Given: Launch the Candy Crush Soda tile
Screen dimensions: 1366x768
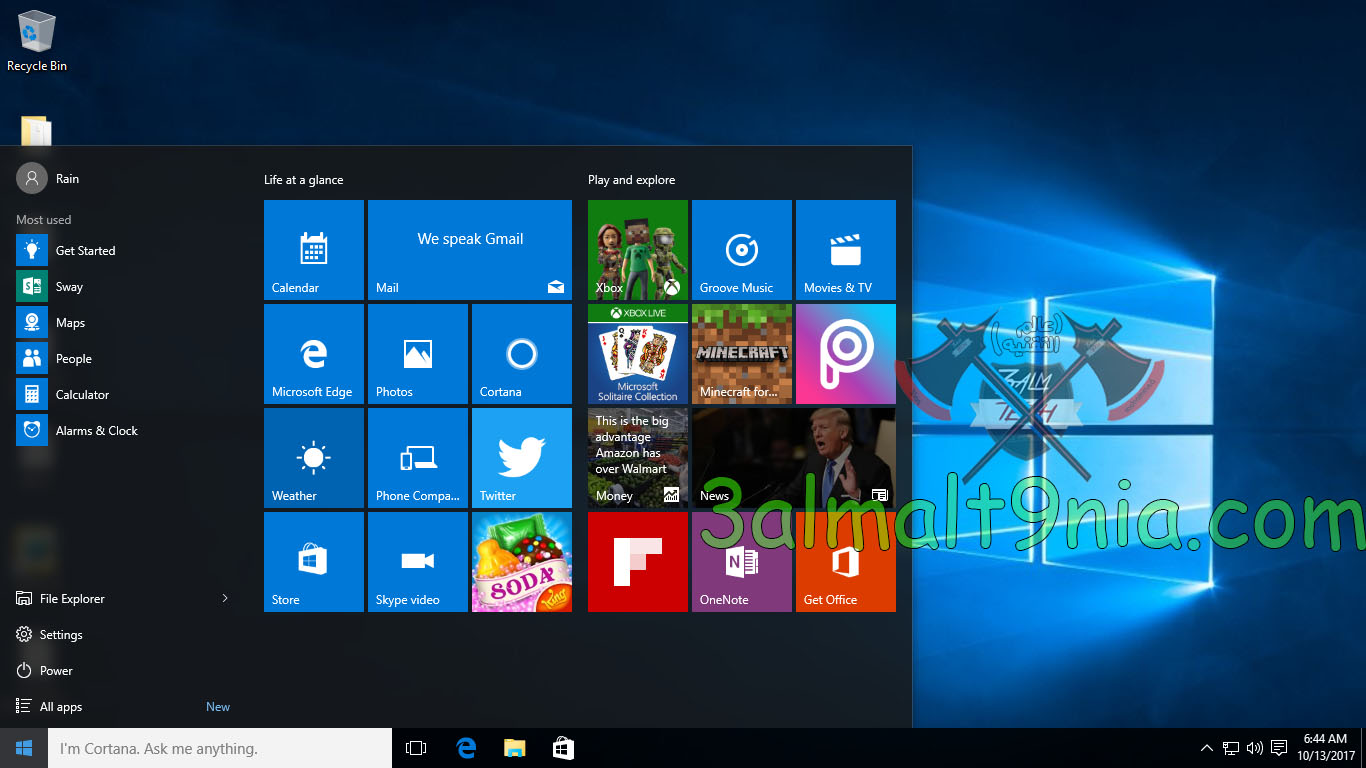Looking at the screenshot, I should click(522, 562).
